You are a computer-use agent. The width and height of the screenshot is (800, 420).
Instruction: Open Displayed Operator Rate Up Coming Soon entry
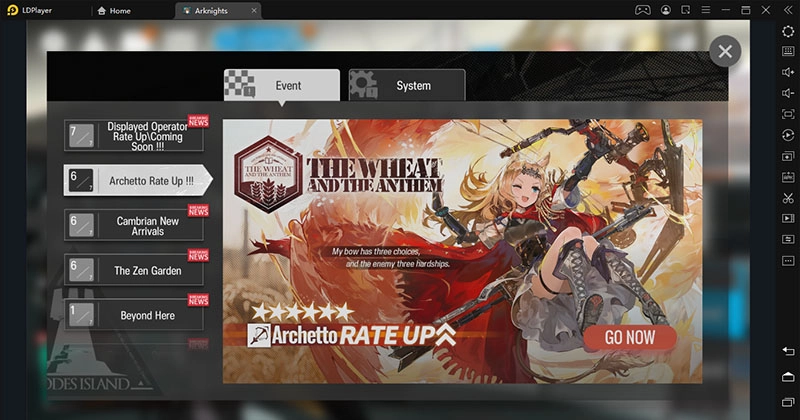[134, 135]
